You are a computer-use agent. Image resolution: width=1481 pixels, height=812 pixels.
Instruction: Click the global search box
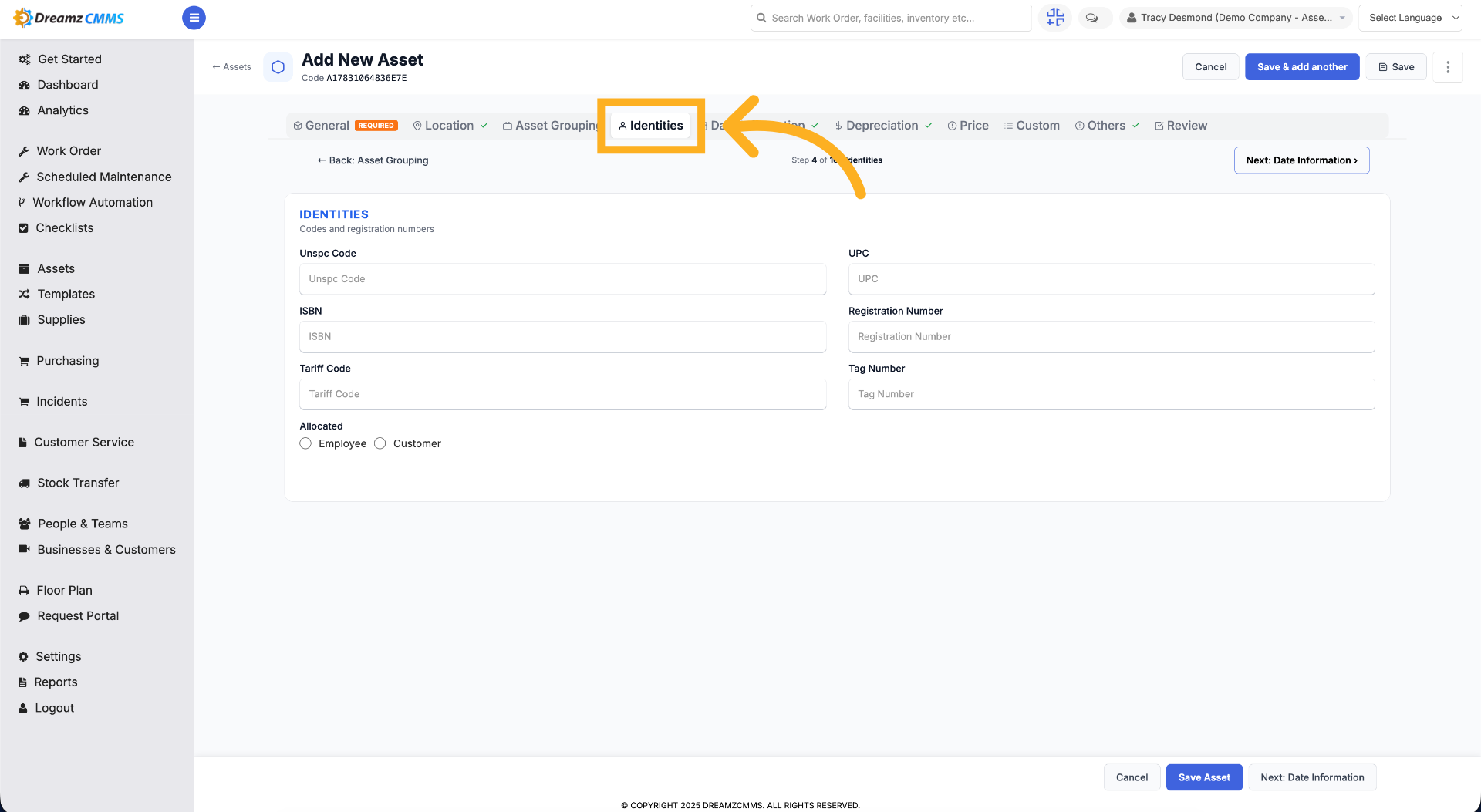click(891, 18)
